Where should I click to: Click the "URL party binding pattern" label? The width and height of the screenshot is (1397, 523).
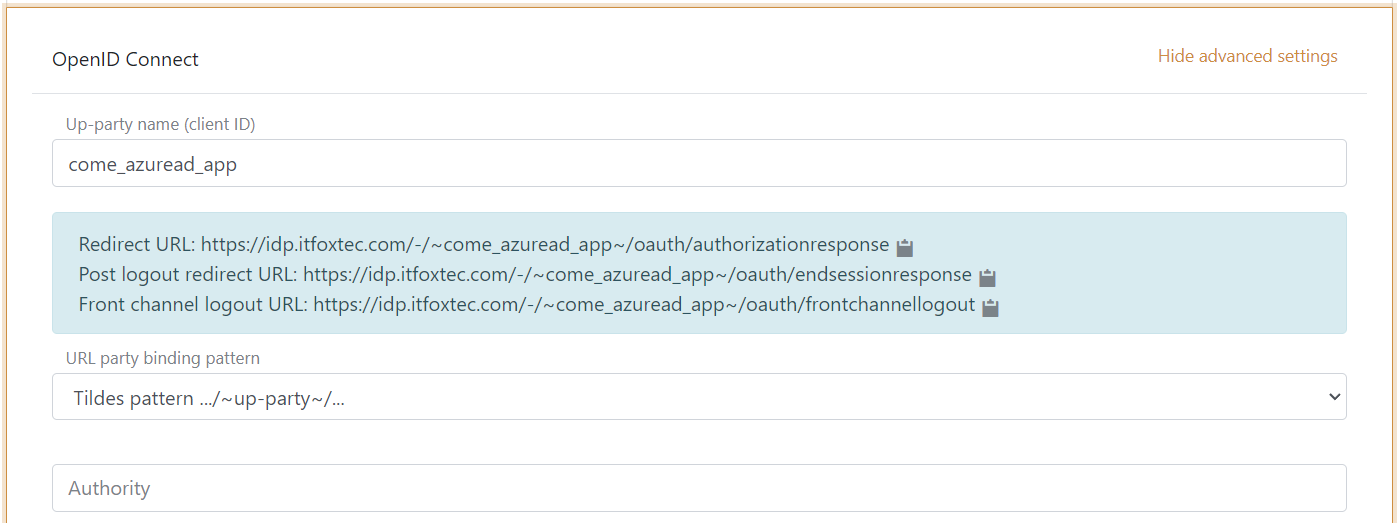click(162, 358)
